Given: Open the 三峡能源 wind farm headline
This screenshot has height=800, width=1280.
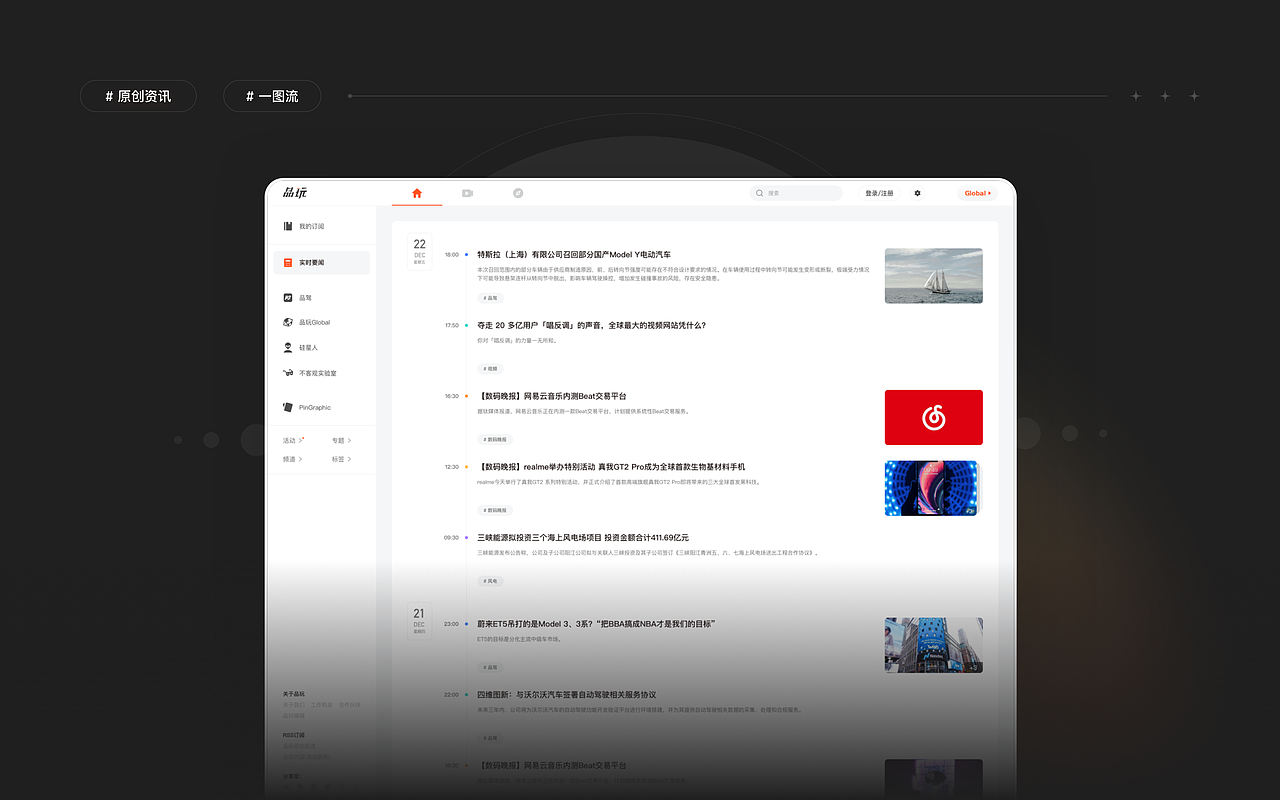Looking at the screenshot, I should [583, 537].
